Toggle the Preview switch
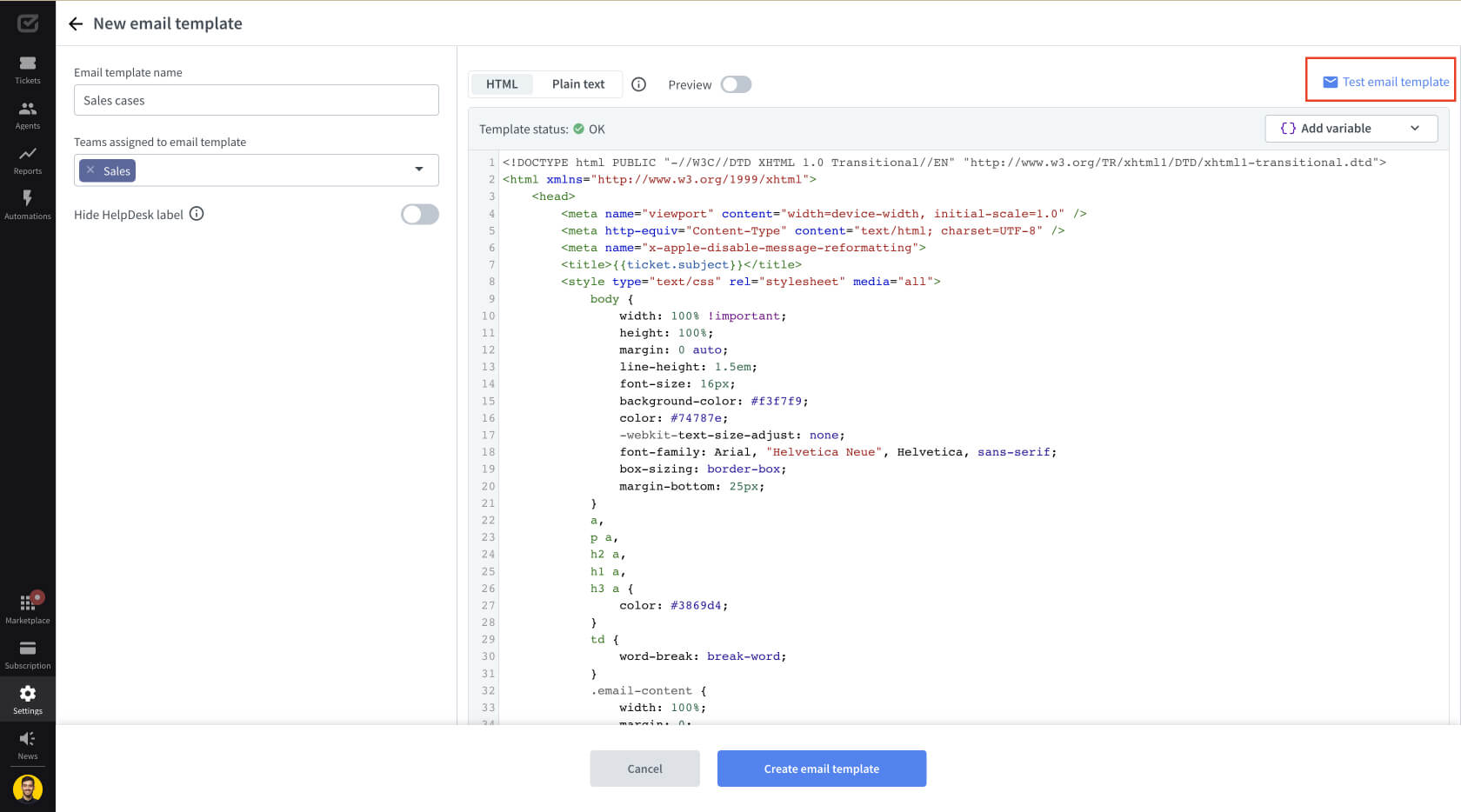The width and height of the screenshot is (1461, 812). tap(736, 84)
